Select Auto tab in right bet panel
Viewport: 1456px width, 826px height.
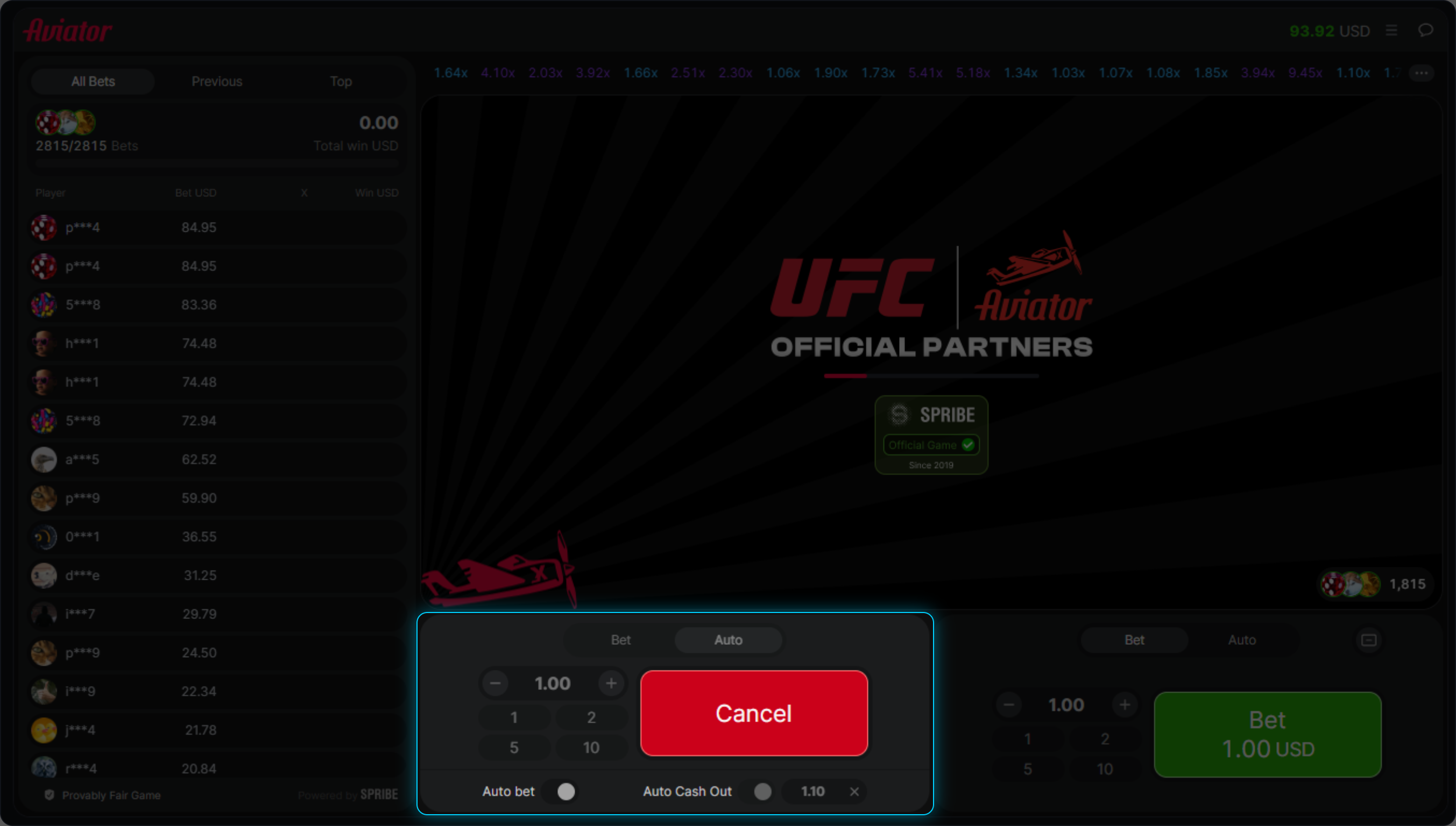tap(1242, 639)
